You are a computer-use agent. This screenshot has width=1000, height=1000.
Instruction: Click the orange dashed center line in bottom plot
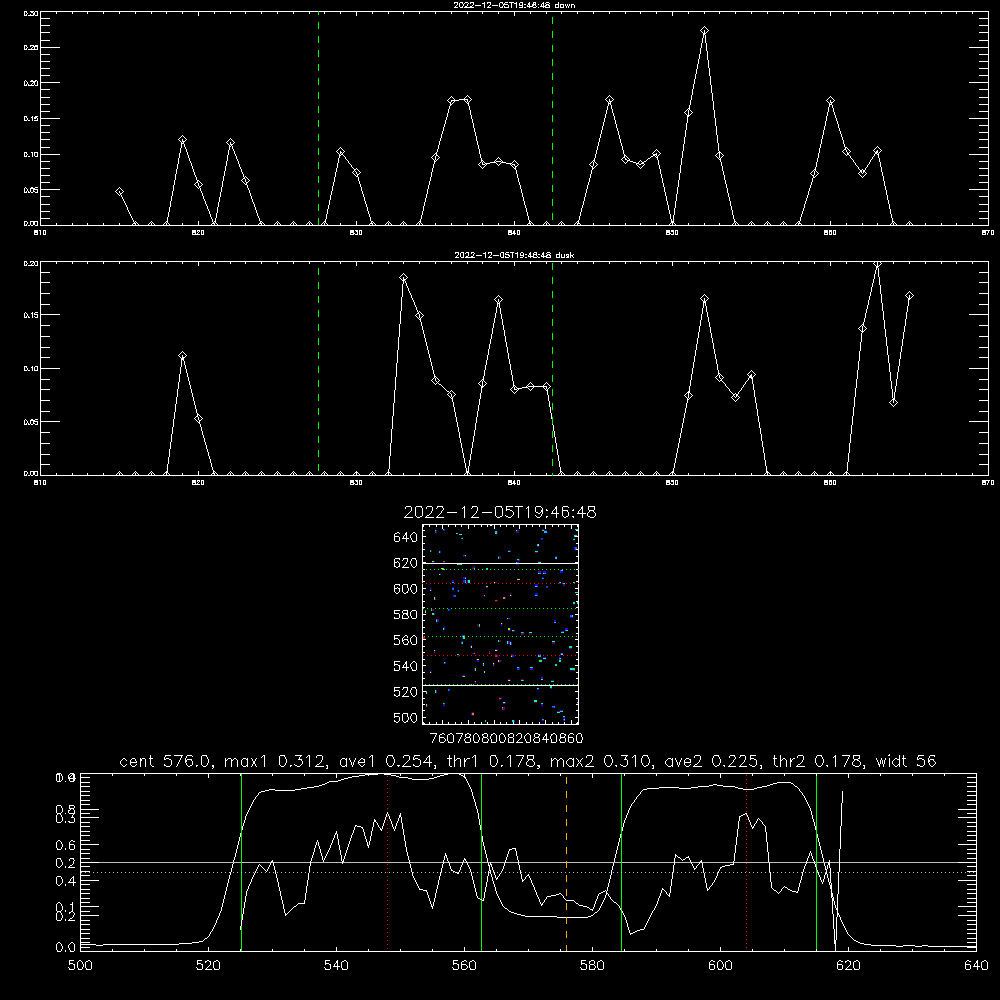(566, 862)
